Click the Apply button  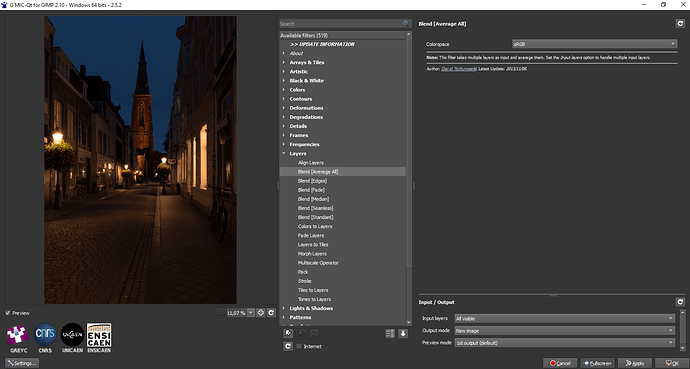coord(635,363)
